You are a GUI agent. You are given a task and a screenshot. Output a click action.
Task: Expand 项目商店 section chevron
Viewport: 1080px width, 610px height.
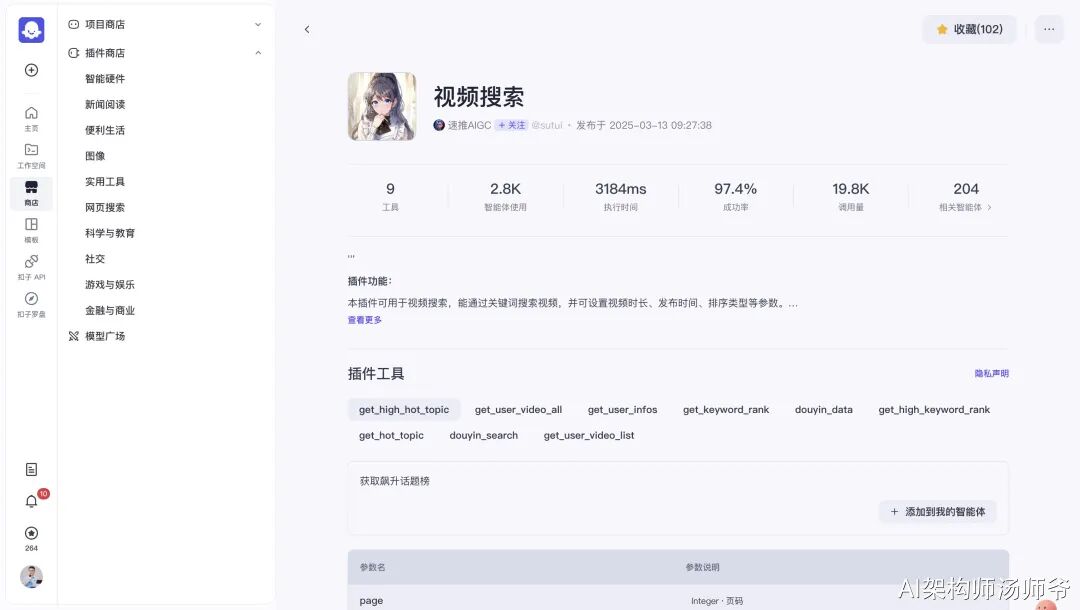point(258,24)
